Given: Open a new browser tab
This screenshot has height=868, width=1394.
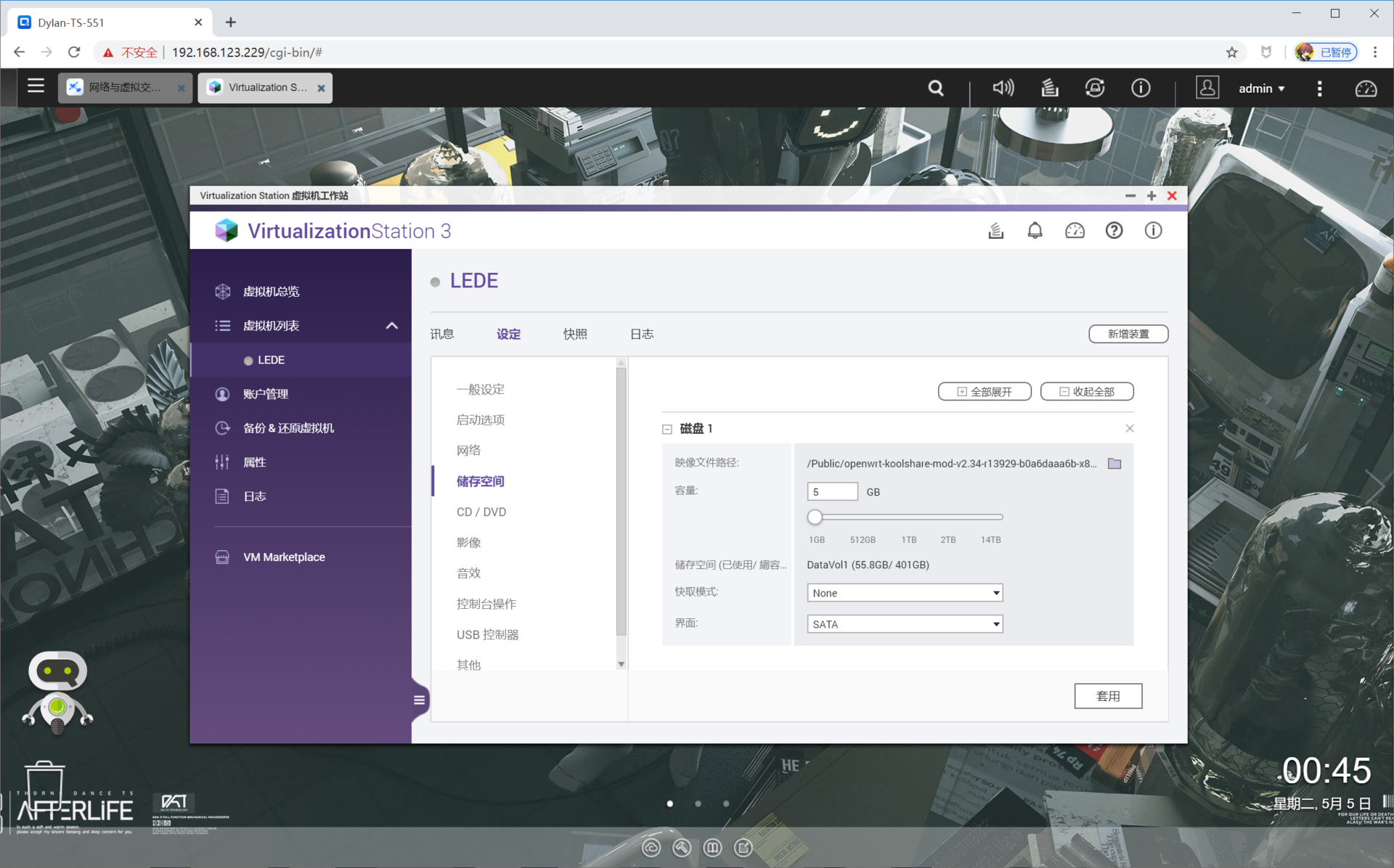Looking at the screenshot, I should (x=231, y=22).
